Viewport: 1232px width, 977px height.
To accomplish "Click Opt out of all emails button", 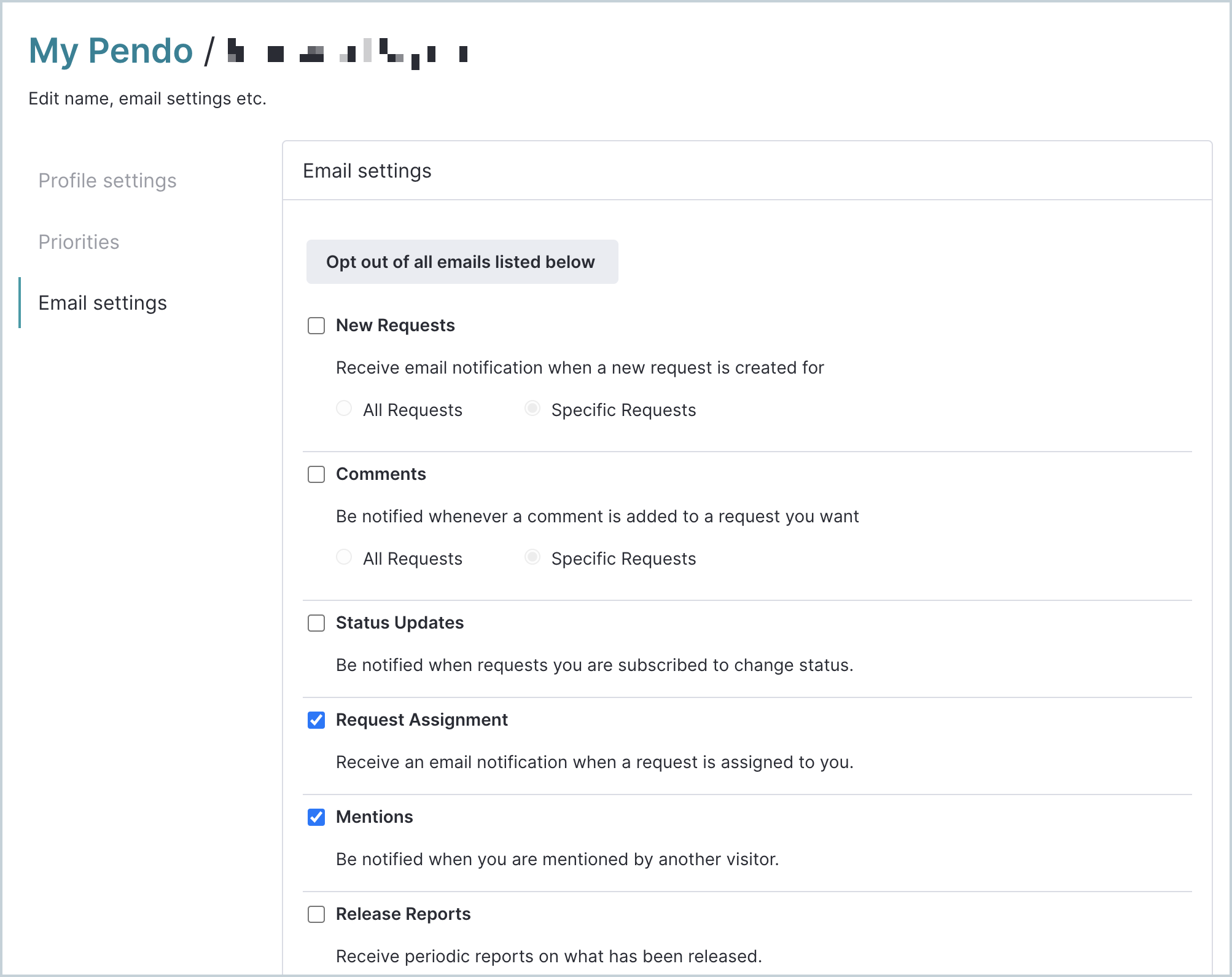I will (x=462, y=262).
